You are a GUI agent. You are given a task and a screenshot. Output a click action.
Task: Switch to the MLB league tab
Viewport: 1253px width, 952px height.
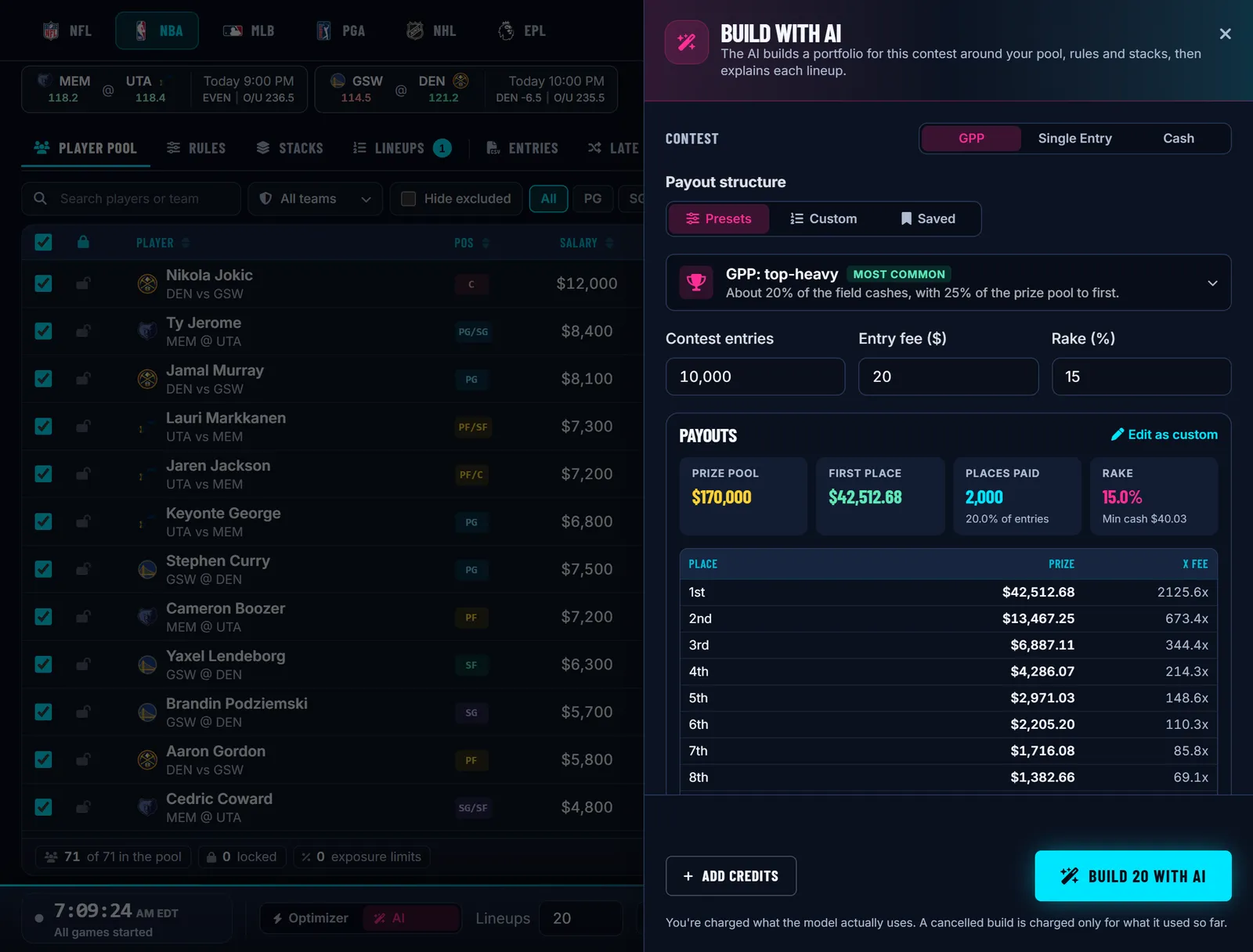tap(248, 31)
